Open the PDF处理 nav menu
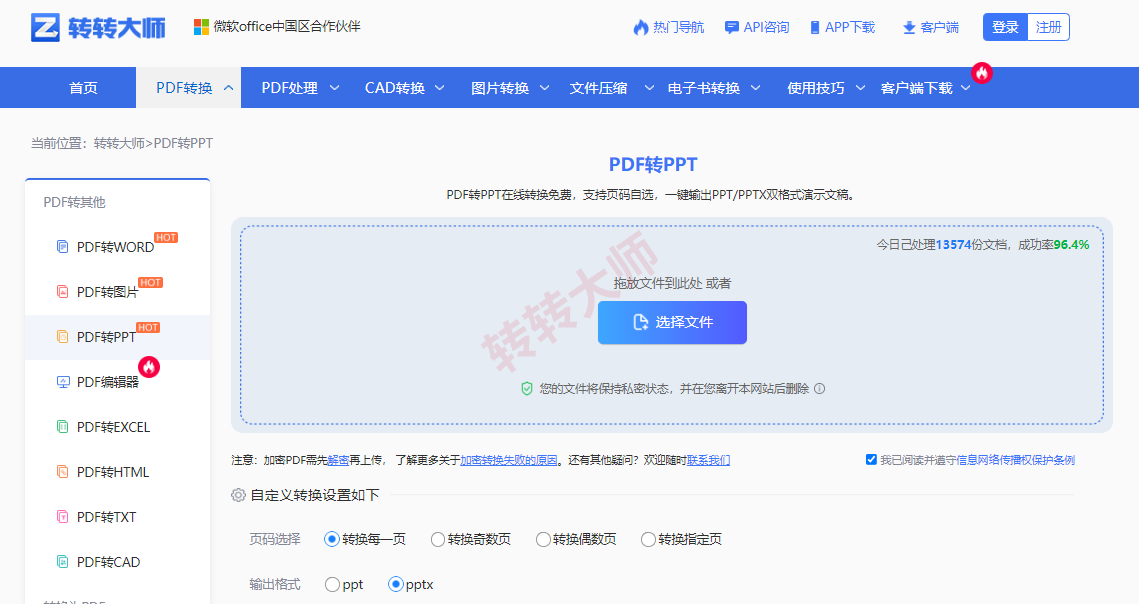The image size is (1139, 604). pos(290,88)
